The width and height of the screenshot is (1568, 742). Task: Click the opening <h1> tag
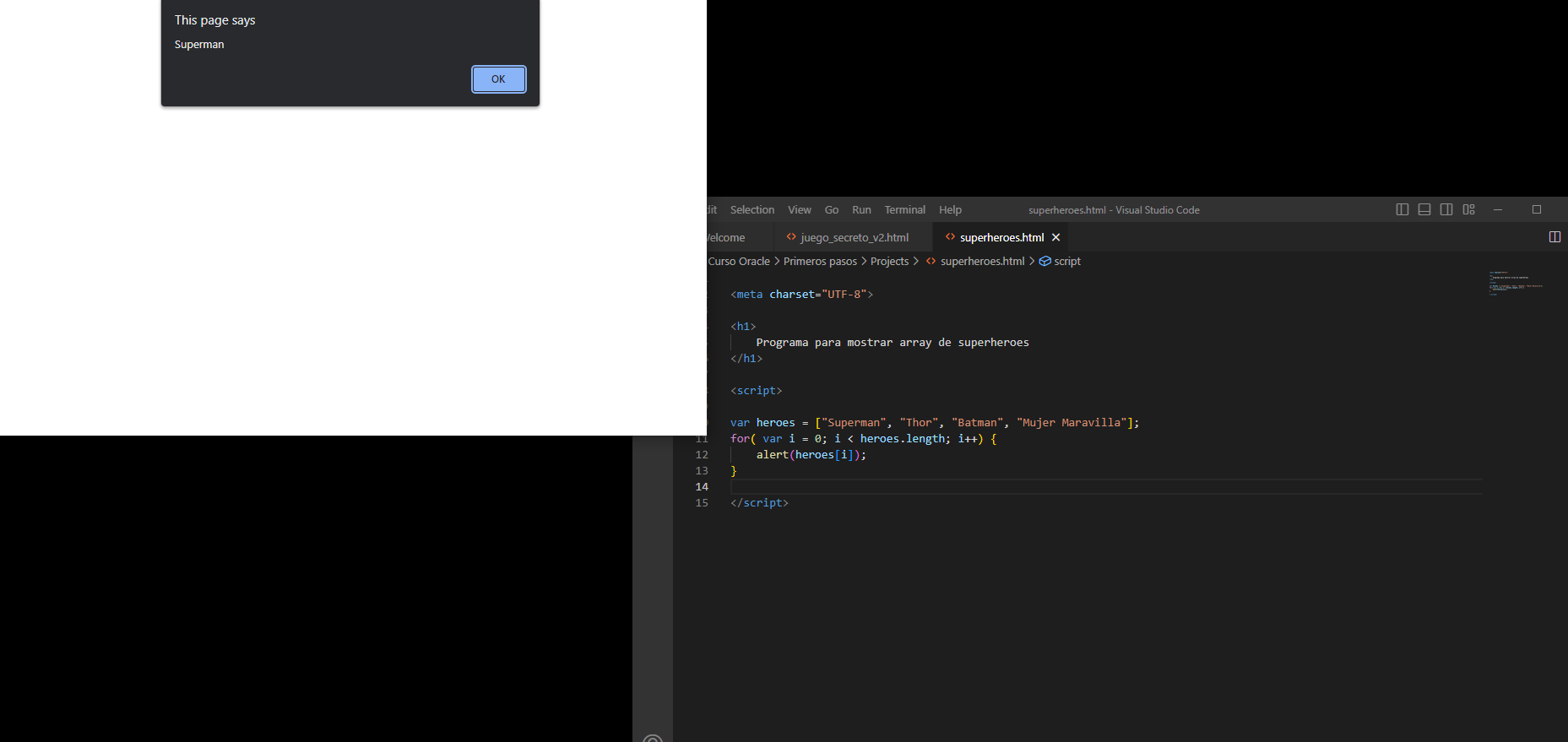743,327
